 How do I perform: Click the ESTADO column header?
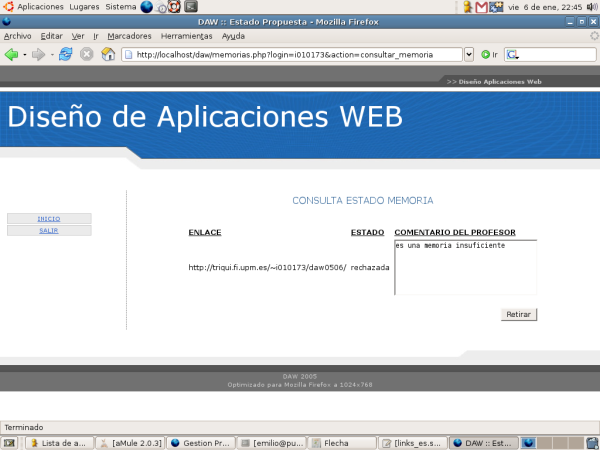click(367, 232)
